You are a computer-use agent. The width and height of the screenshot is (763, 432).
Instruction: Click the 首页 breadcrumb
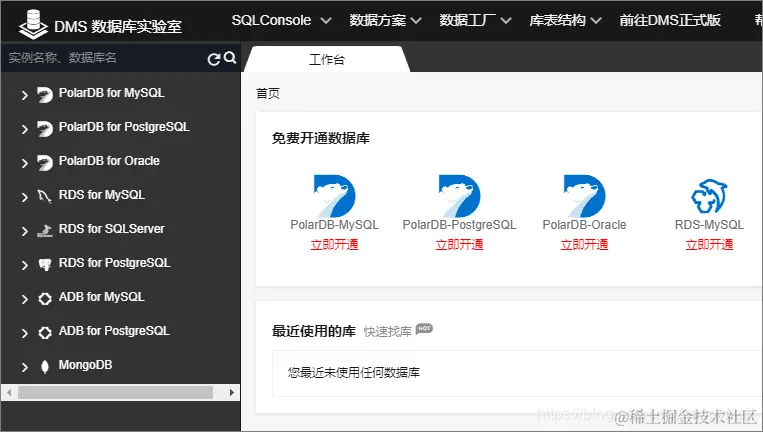(x=268, y=93)
